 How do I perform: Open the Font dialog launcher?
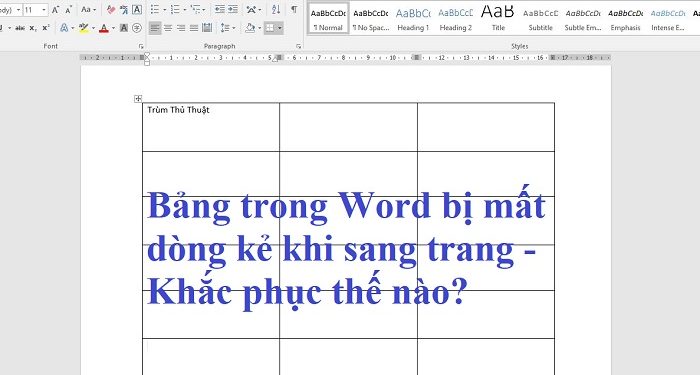coord(141,46)
